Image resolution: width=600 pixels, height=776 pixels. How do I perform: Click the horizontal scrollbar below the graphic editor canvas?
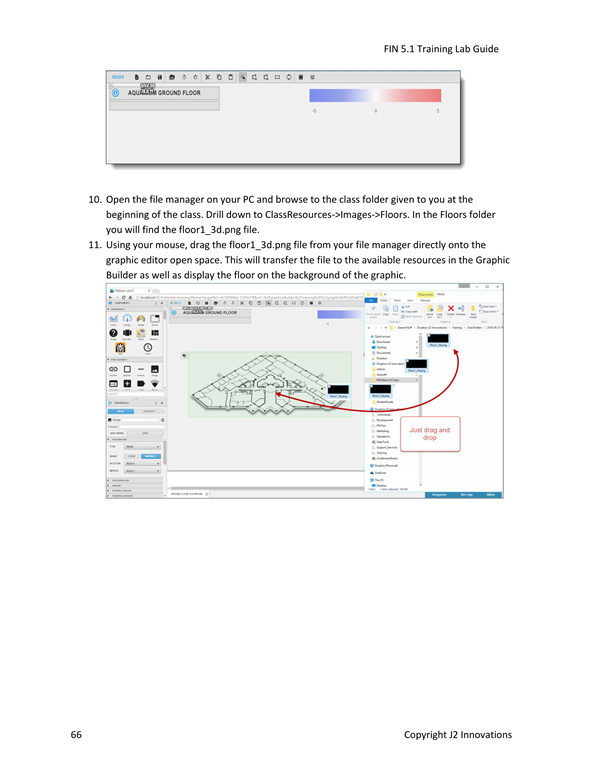point(266,488)
